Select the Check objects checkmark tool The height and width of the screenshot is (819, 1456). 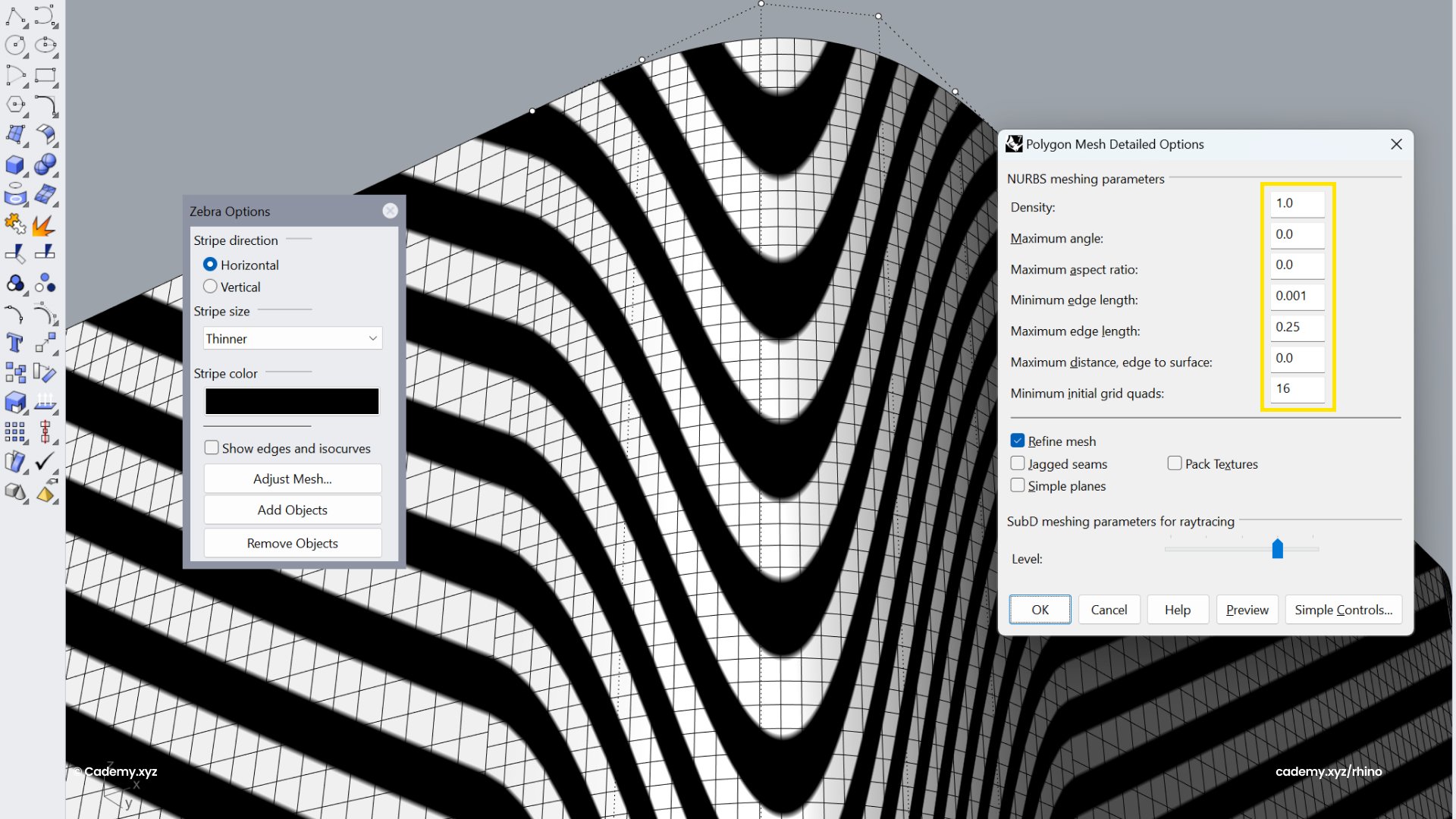45,462
